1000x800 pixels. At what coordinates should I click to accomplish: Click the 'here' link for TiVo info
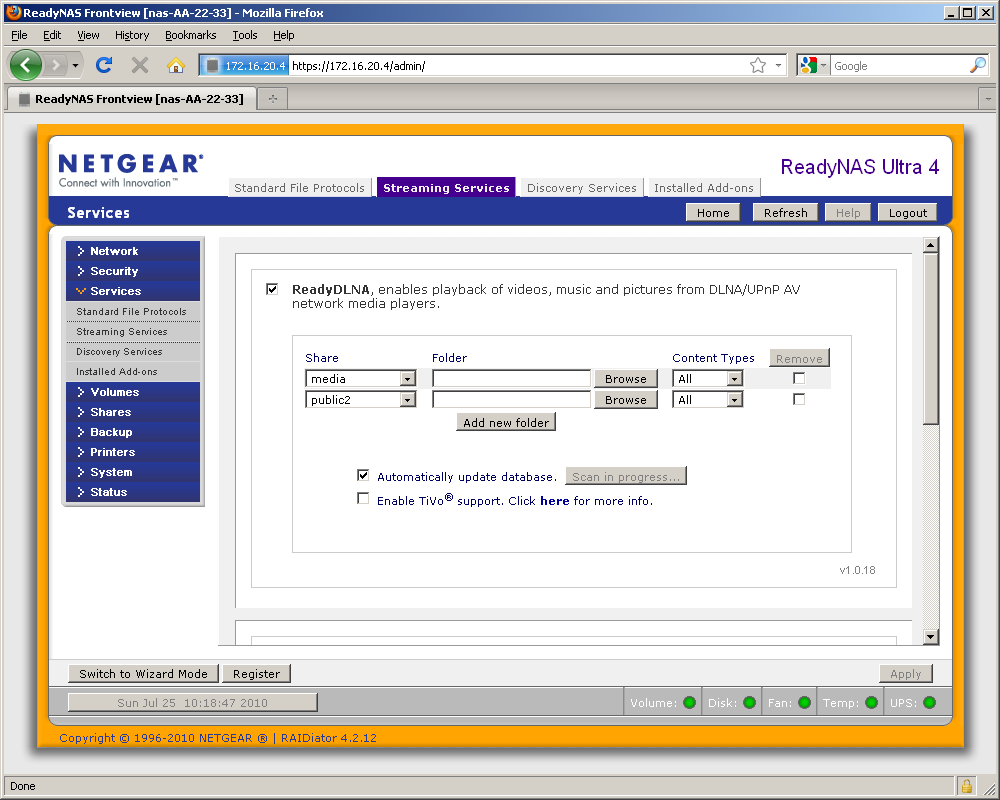554,501
